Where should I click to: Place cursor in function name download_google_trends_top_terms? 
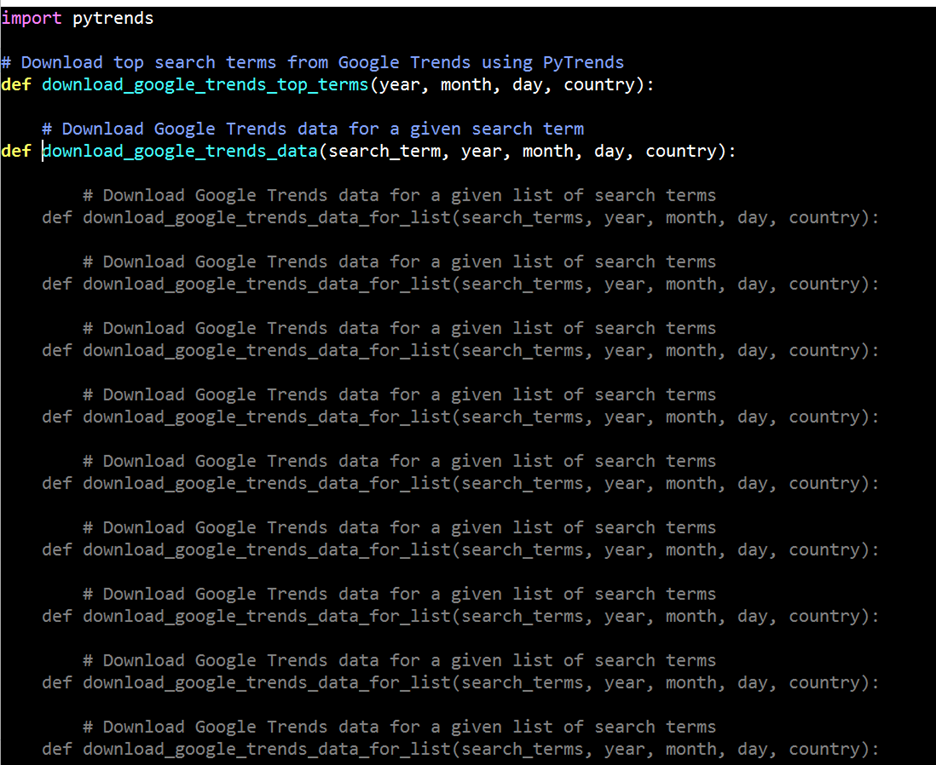tap(205, 85)
